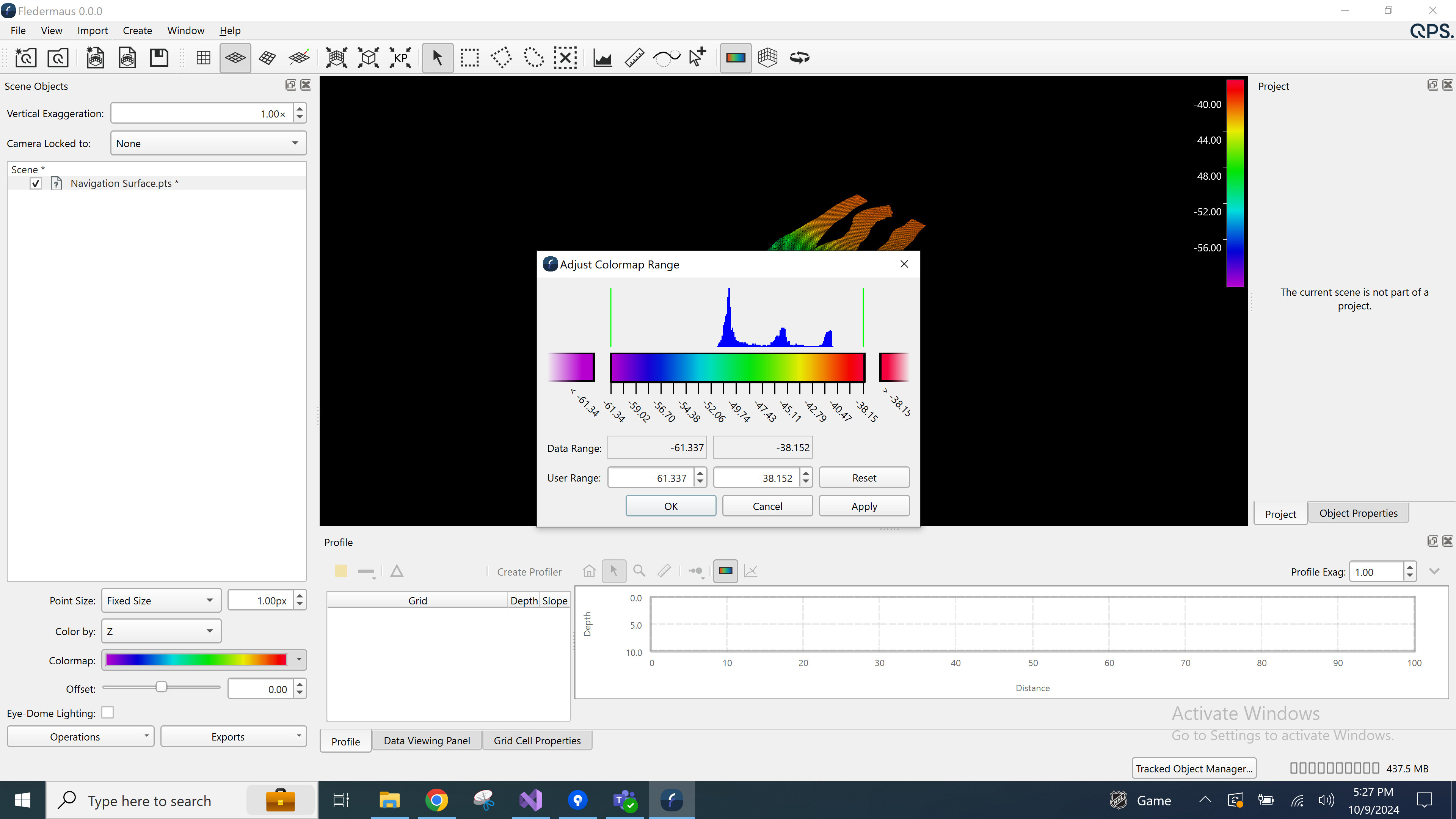Screen dimensions: 1456x819
Task: Click the clear selection X icon
Action: tap(565, 58)
